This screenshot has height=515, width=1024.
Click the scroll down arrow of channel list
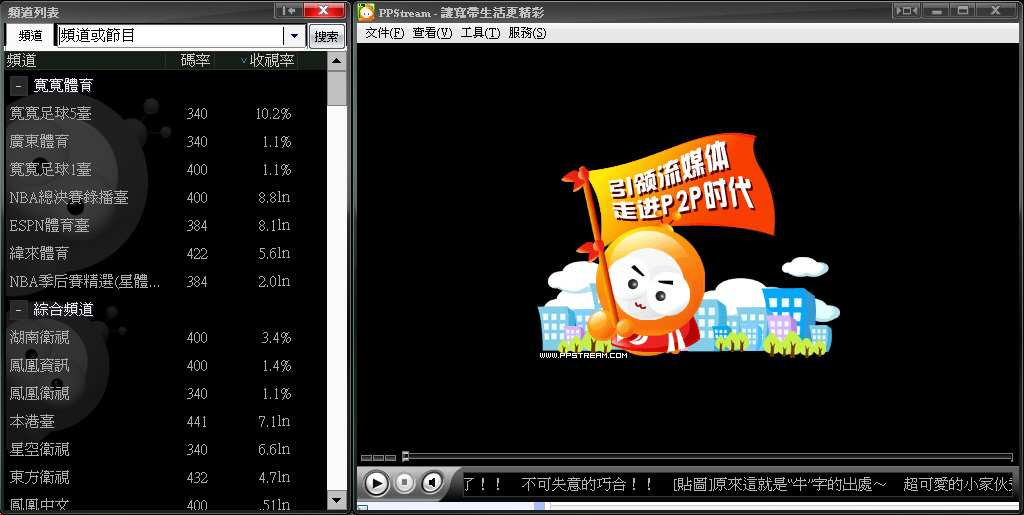click(x=336, y=501)
